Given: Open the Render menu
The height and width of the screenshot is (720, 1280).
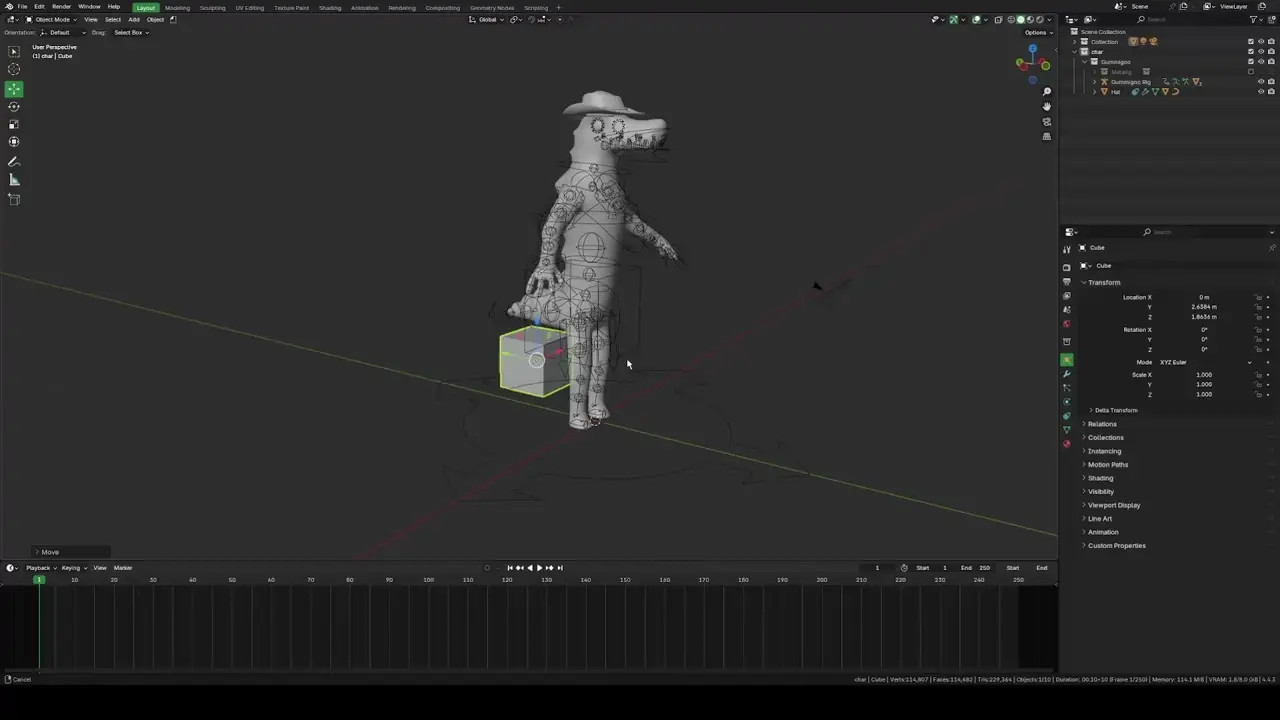Looking at the screenshot, I should click(x=61, y=7).
